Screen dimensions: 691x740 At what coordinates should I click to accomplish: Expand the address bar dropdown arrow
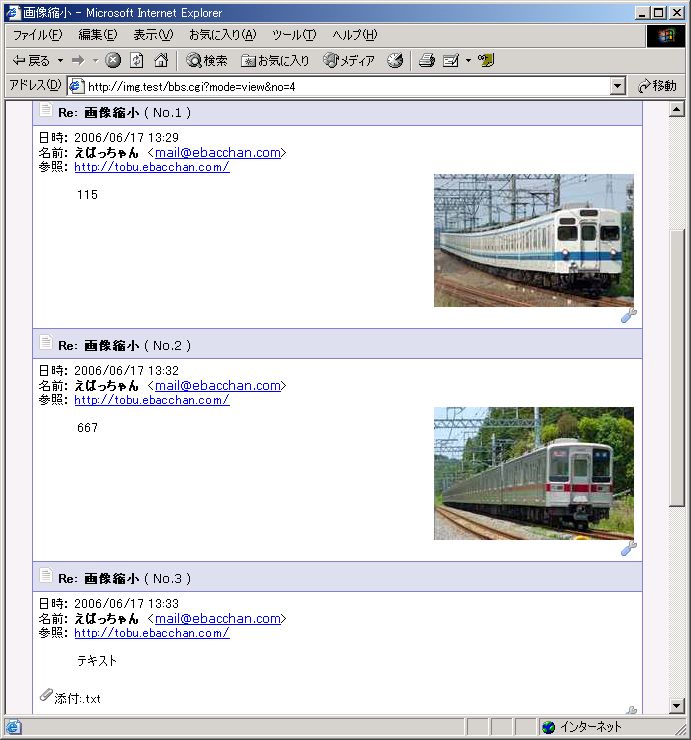point(617,86)
